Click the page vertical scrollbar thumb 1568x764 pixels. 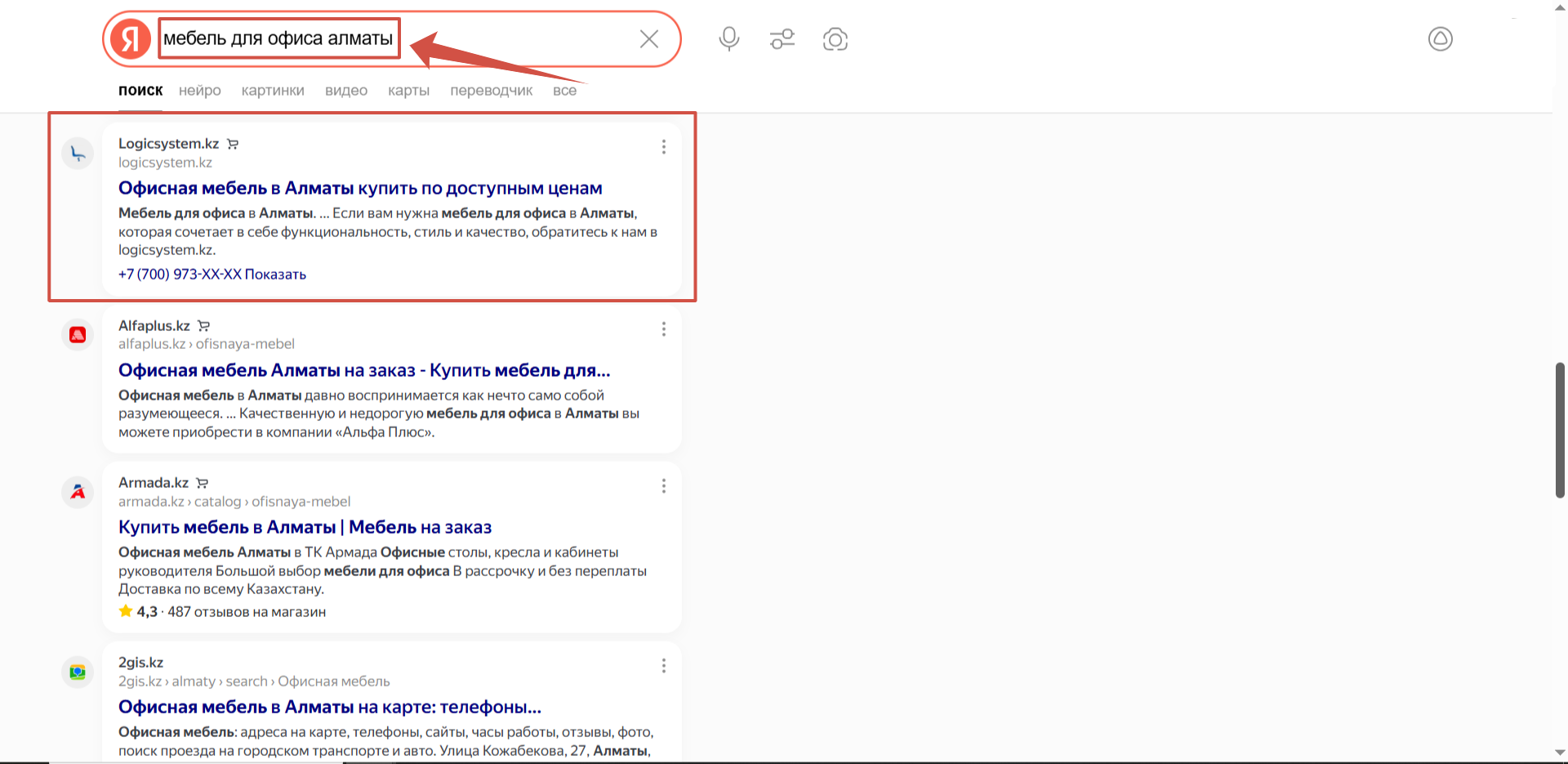coord(1560,430)
